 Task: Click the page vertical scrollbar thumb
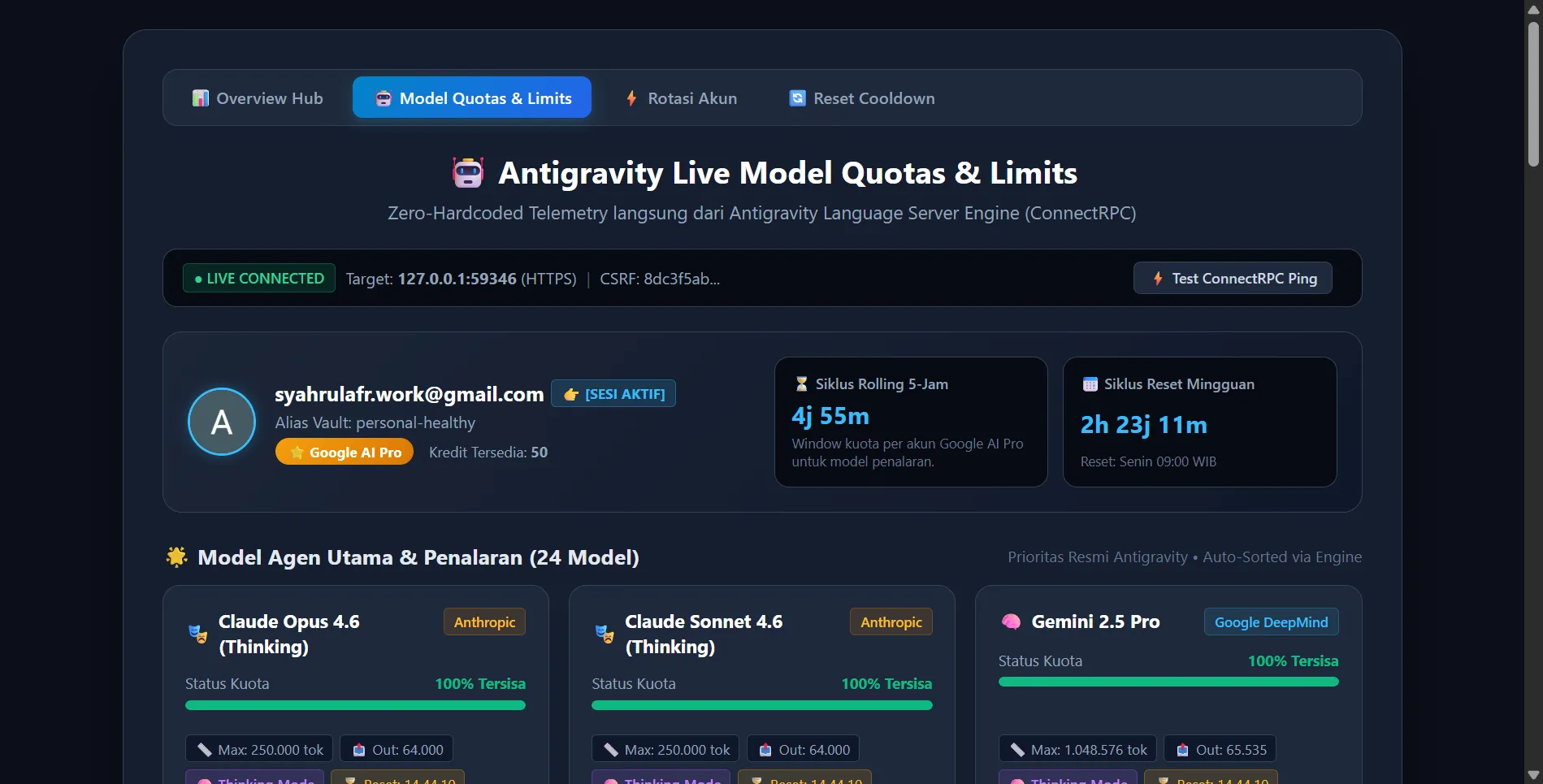pos(1533,93)
